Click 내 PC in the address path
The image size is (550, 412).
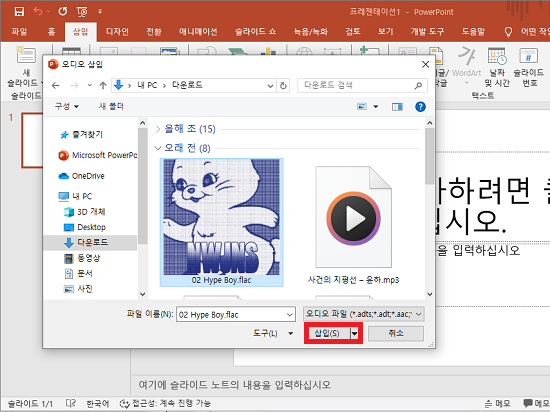click(x=147, y=85)
